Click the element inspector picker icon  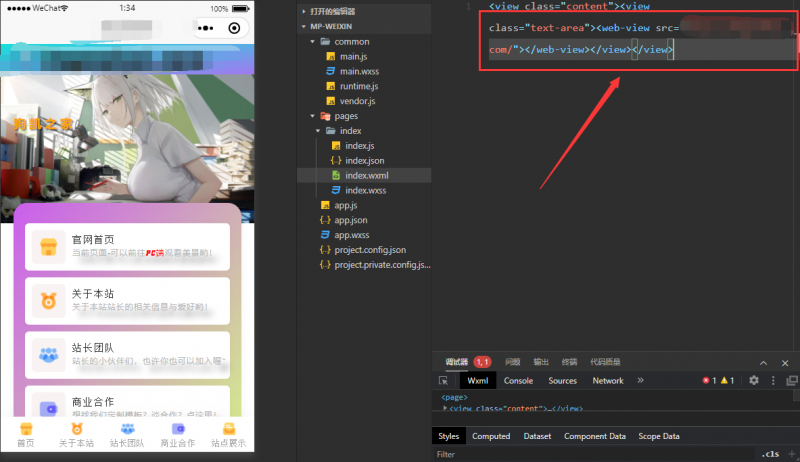443,381
